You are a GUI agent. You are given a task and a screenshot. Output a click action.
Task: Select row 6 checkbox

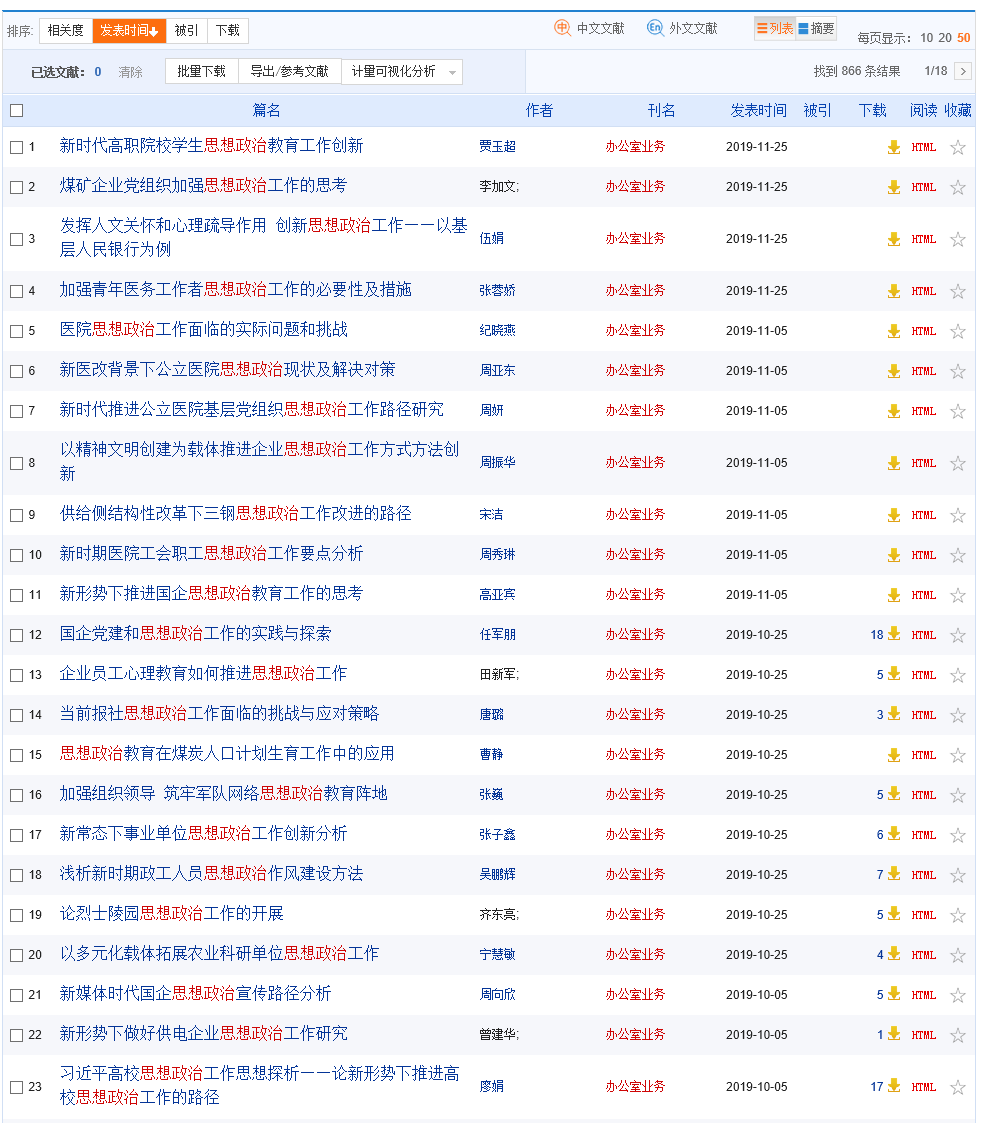16,372
